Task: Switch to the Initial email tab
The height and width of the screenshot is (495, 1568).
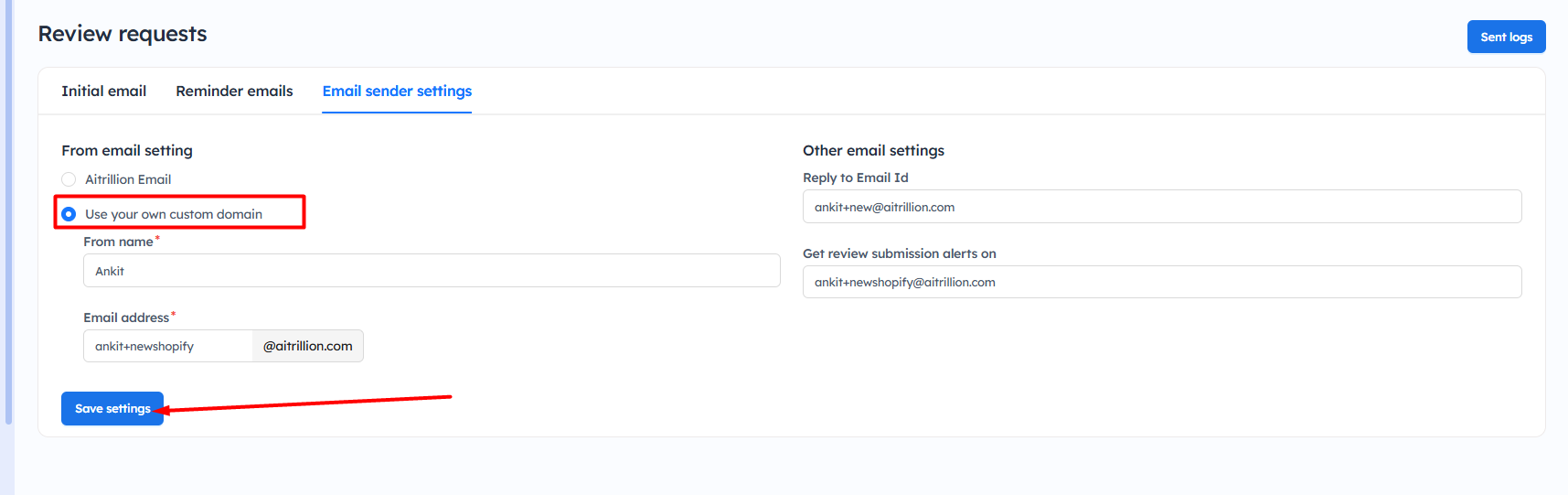Action: [103, 91]
